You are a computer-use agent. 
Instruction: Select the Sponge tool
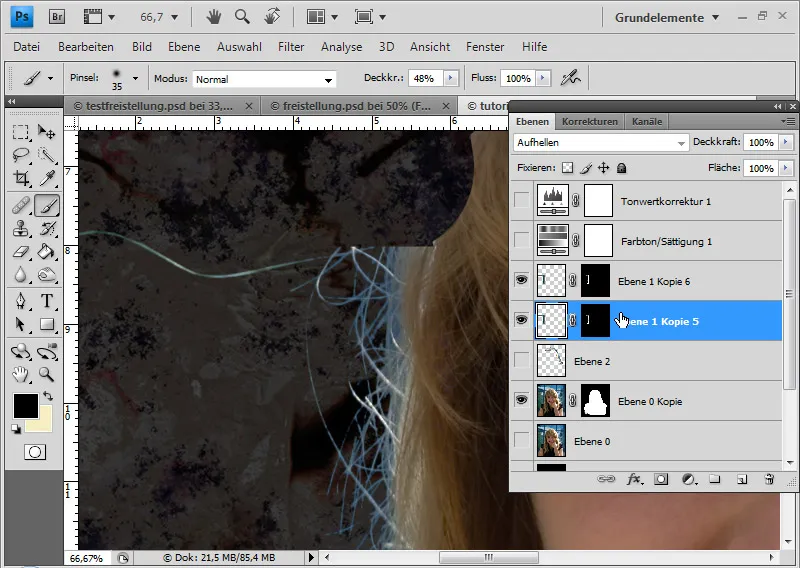click(x=47, y=275)
